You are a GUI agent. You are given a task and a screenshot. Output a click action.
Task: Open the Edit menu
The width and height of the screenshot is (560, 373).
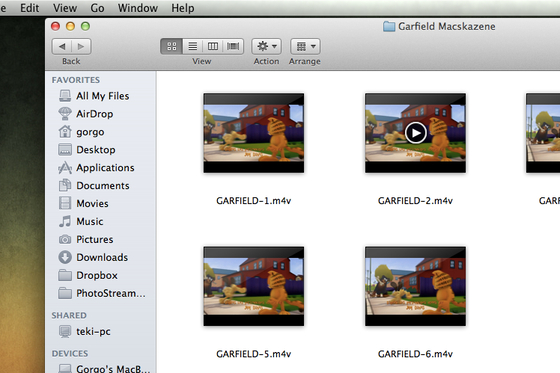29,8
